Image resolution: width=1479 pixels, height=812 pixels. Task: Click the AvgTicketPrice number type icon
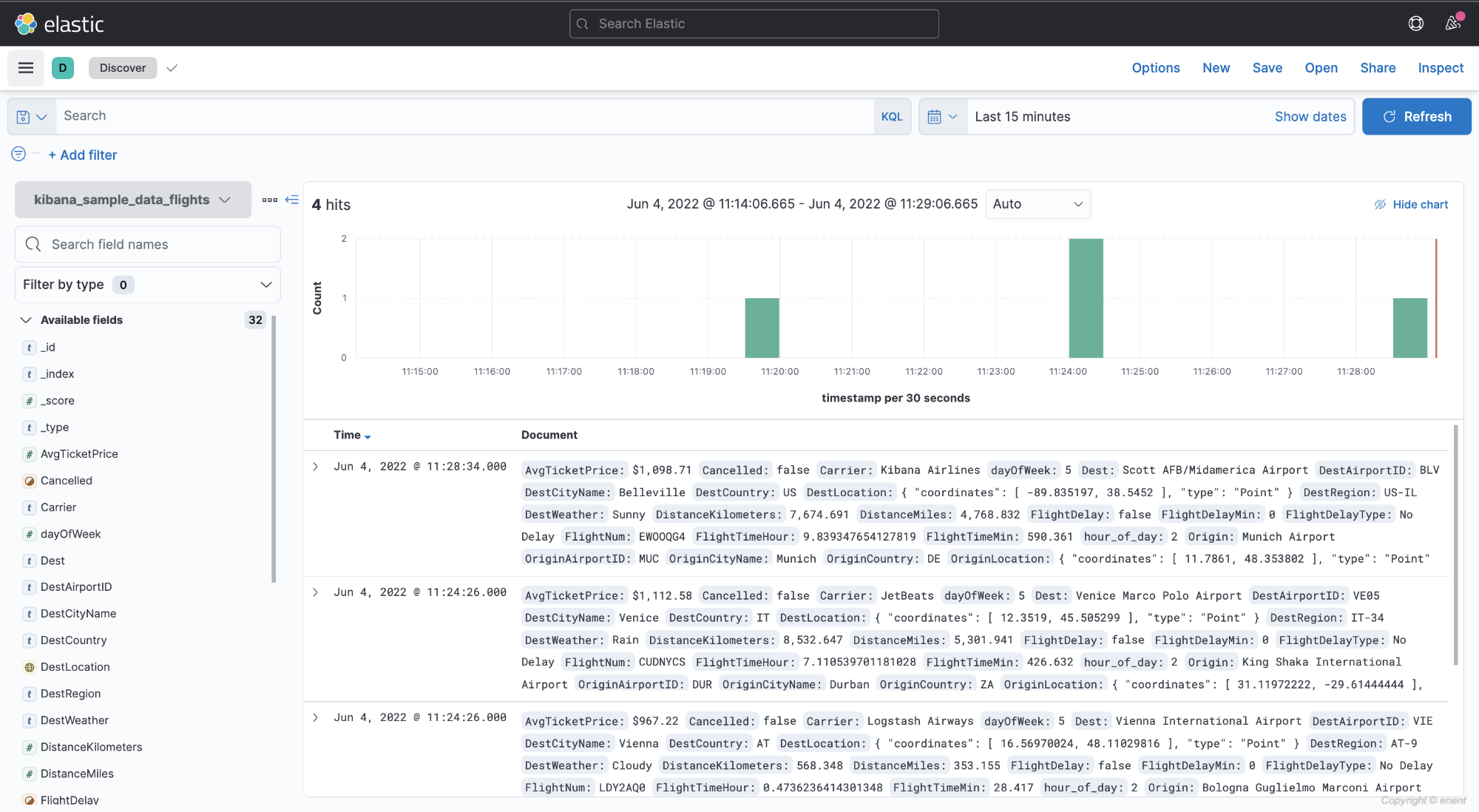30,454
